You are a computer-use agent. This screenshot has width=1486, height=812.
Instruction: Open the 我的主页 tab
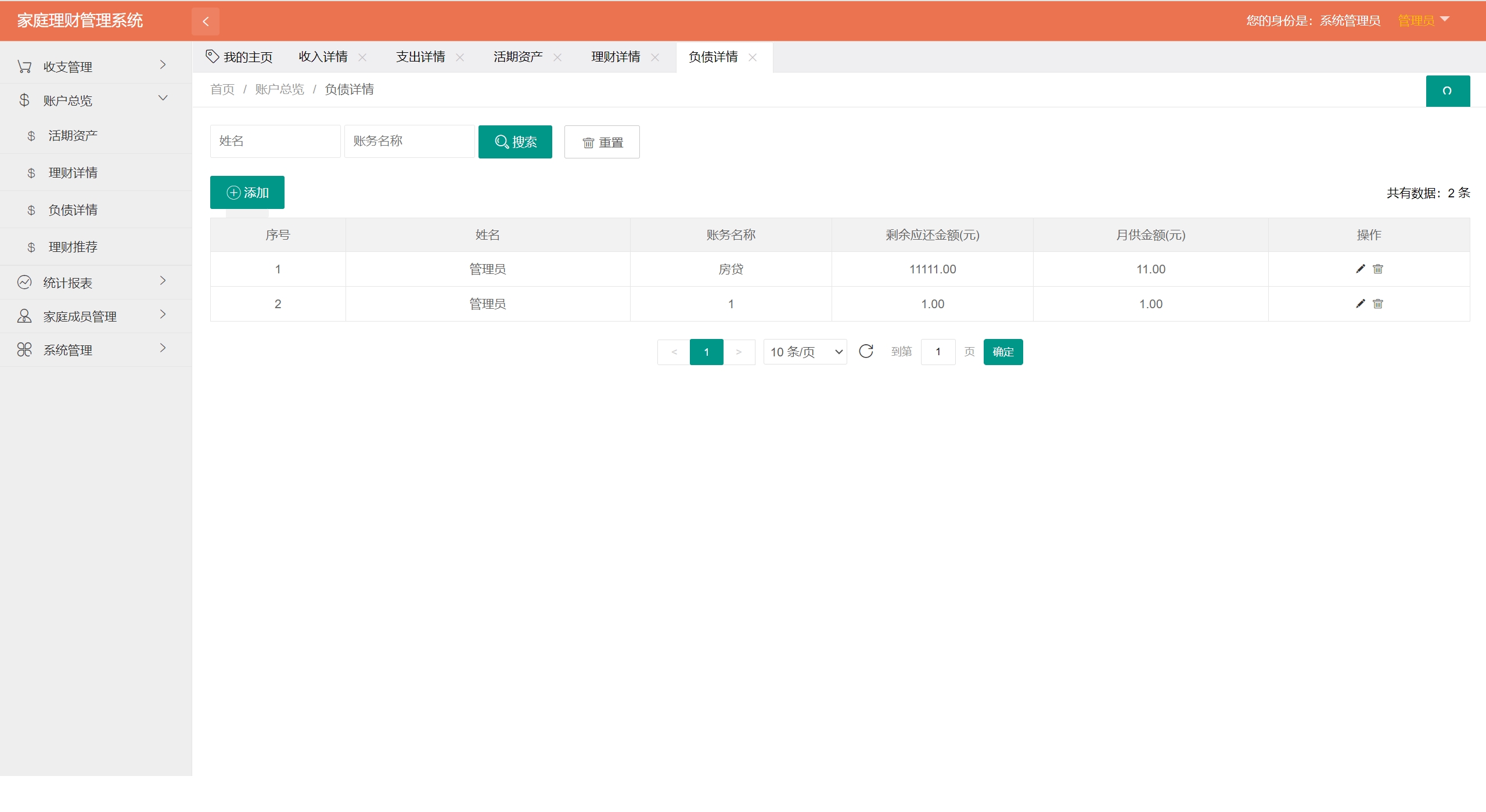click(240, 57)
